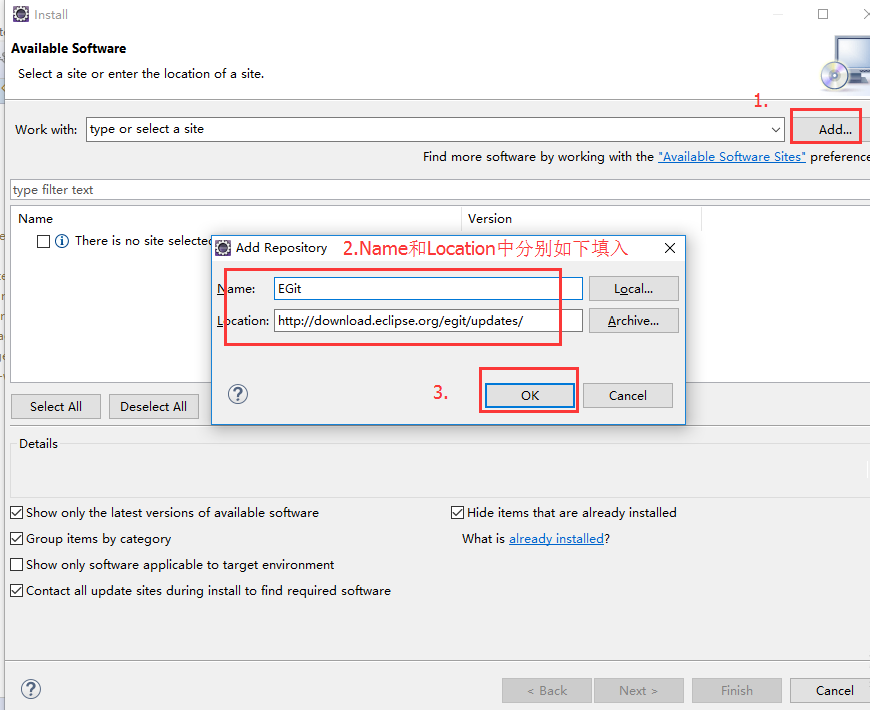The height and width of the screenshot is (710, 870).
Task: Close the Add Repository dialog with X
Action: coord(670,248)
